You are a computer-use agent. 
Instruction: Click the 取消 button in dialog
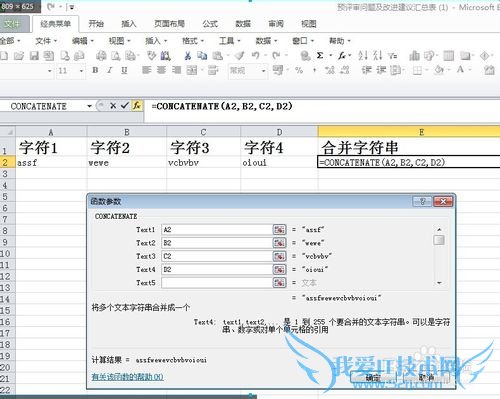(x=426, y=378)
